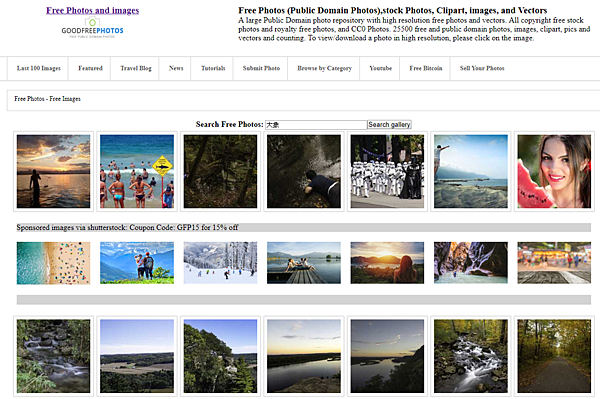Open the Free Bitcoin page
The width and height of the screenshot is (600, 399).
coord(426,68)
